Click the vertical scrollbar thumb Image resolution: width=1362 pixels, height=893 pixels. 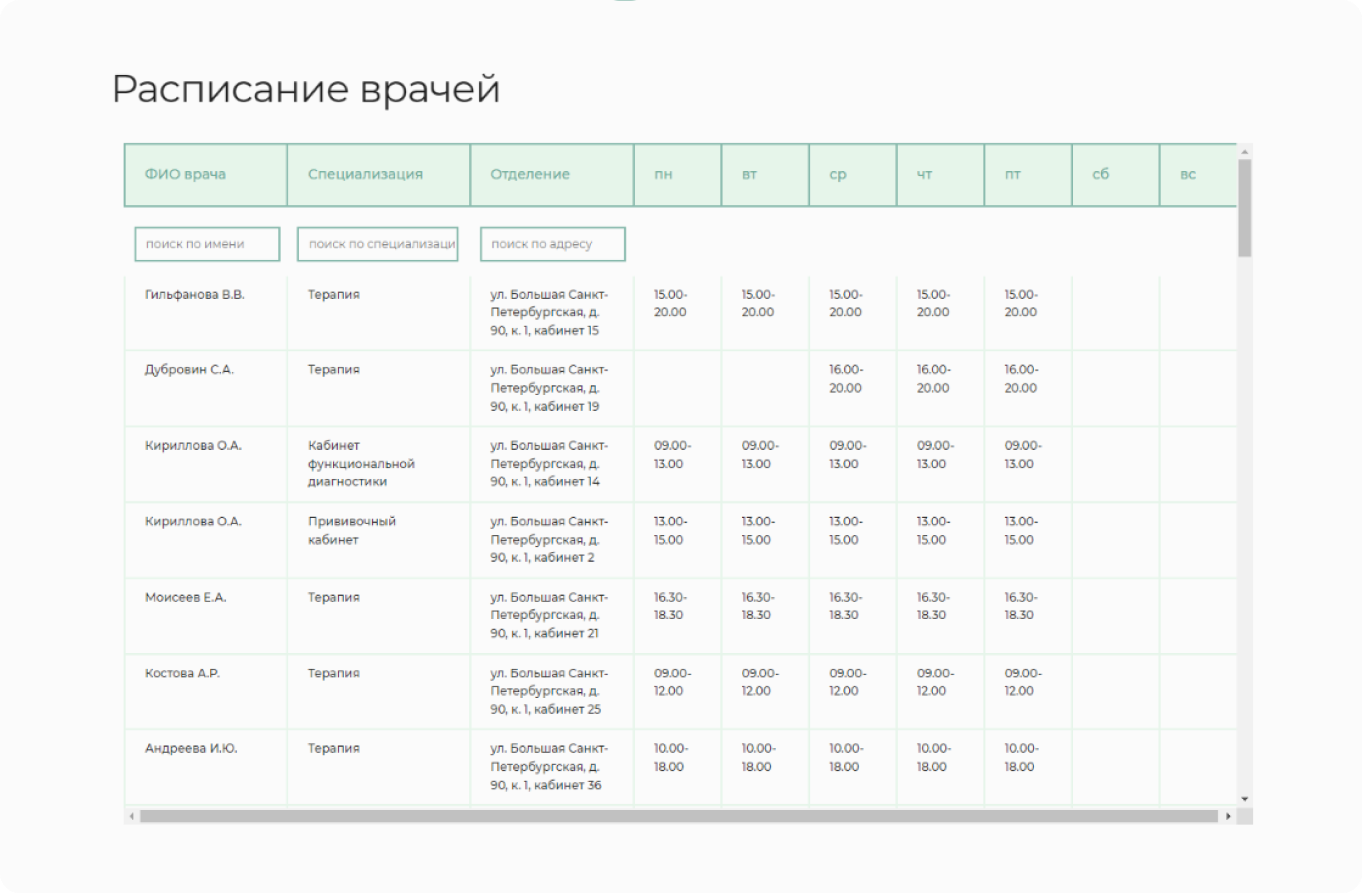(x=1244, y=208)
